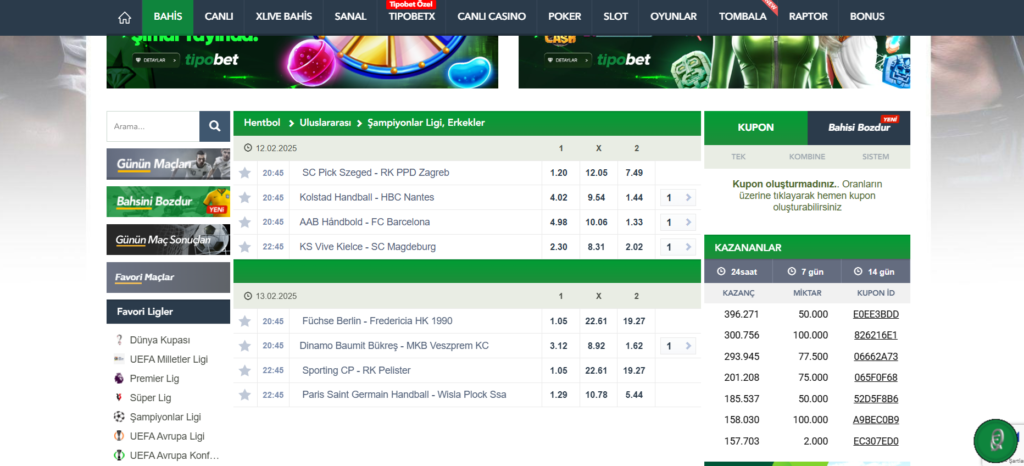Switch to the Bahisi Bozdur tab
1024x466 pixels.
pyautogui.click(x=859, y=128)
